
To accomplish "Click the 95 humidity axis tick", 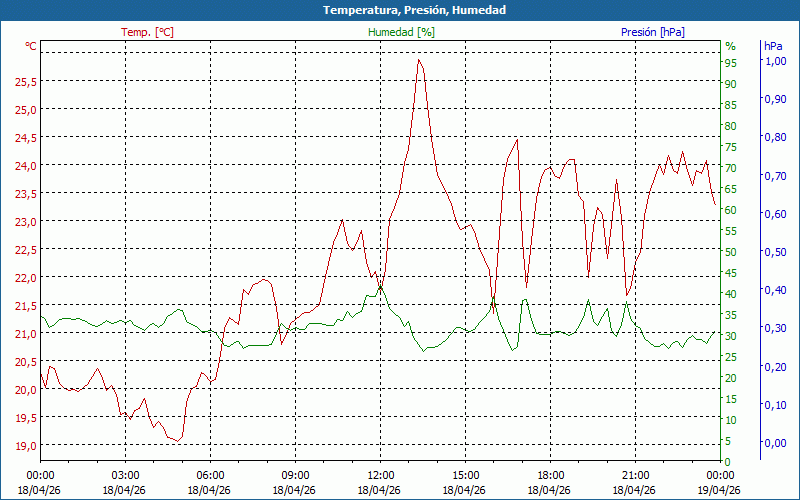I will 731,63.
